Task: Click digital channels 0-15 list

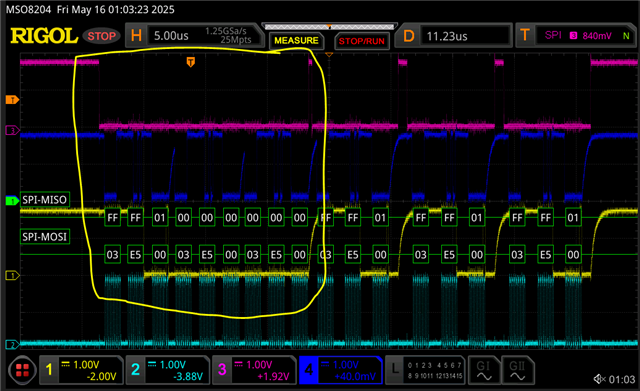Action: 435,370
